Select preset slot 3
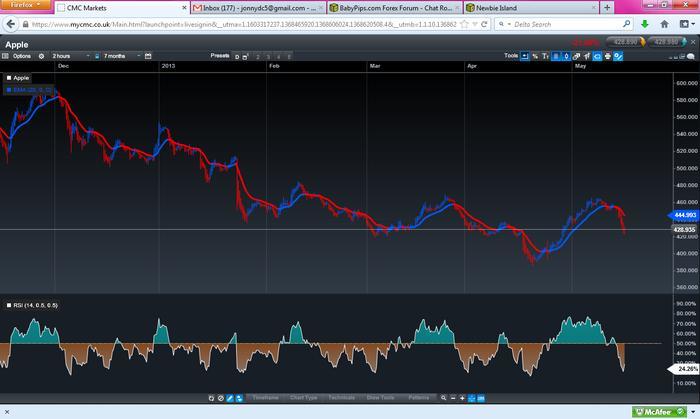The height and width of the screenshot is (419, 700). [x=268, y=57]
